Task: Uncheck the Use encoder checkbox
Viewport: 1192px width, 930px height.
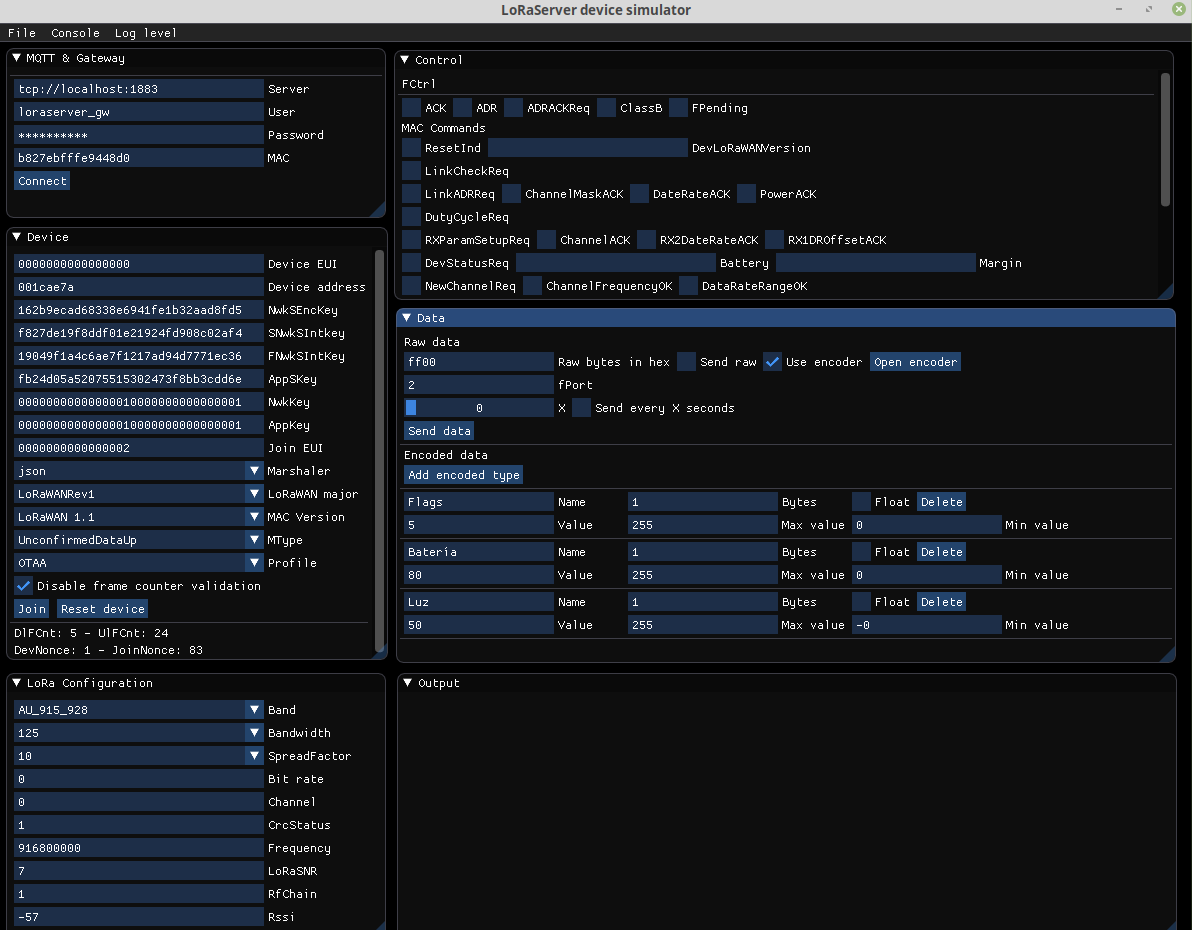Action: point(772,362)
